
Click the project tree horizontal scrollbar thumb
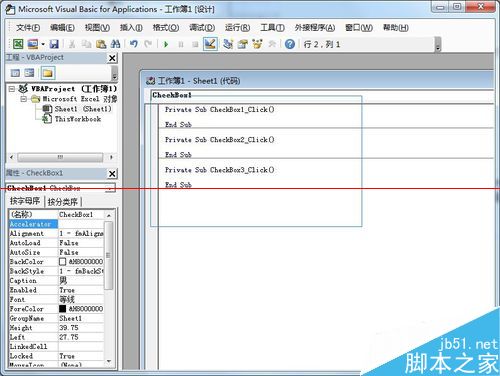(60, 157)
